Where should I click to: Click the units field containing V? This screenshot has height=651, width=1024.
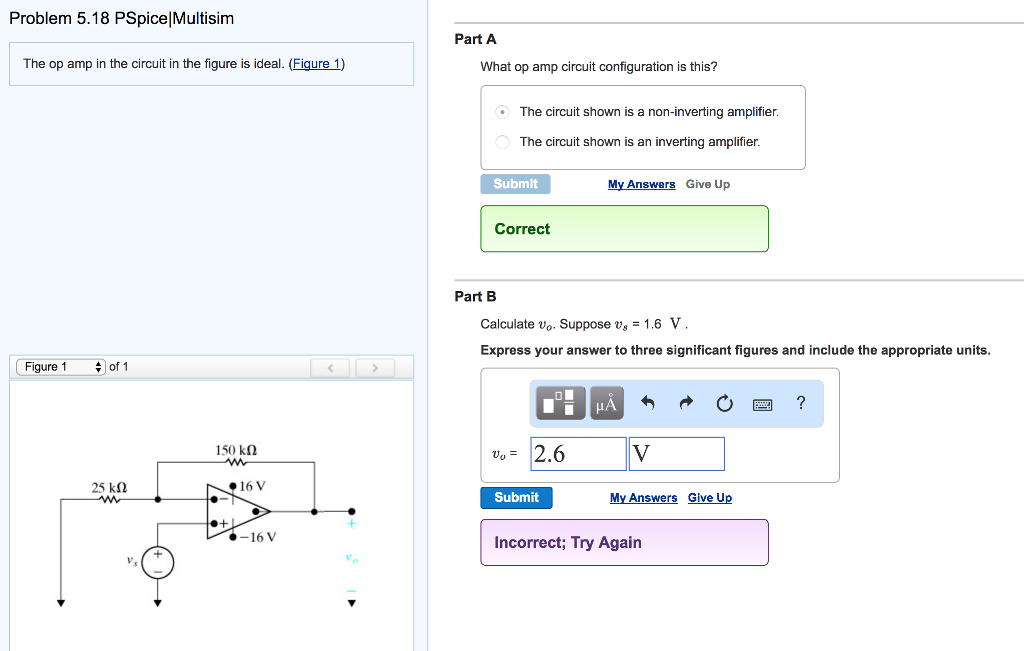tap(677, 454)
